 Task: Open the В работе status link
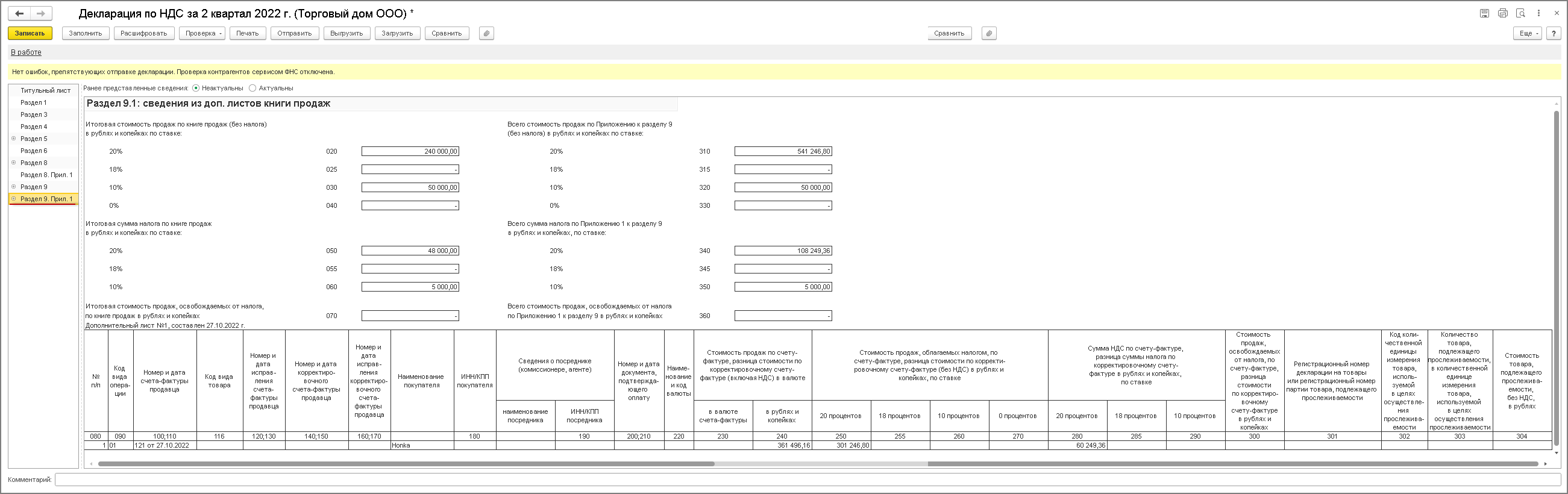[26, 52]
